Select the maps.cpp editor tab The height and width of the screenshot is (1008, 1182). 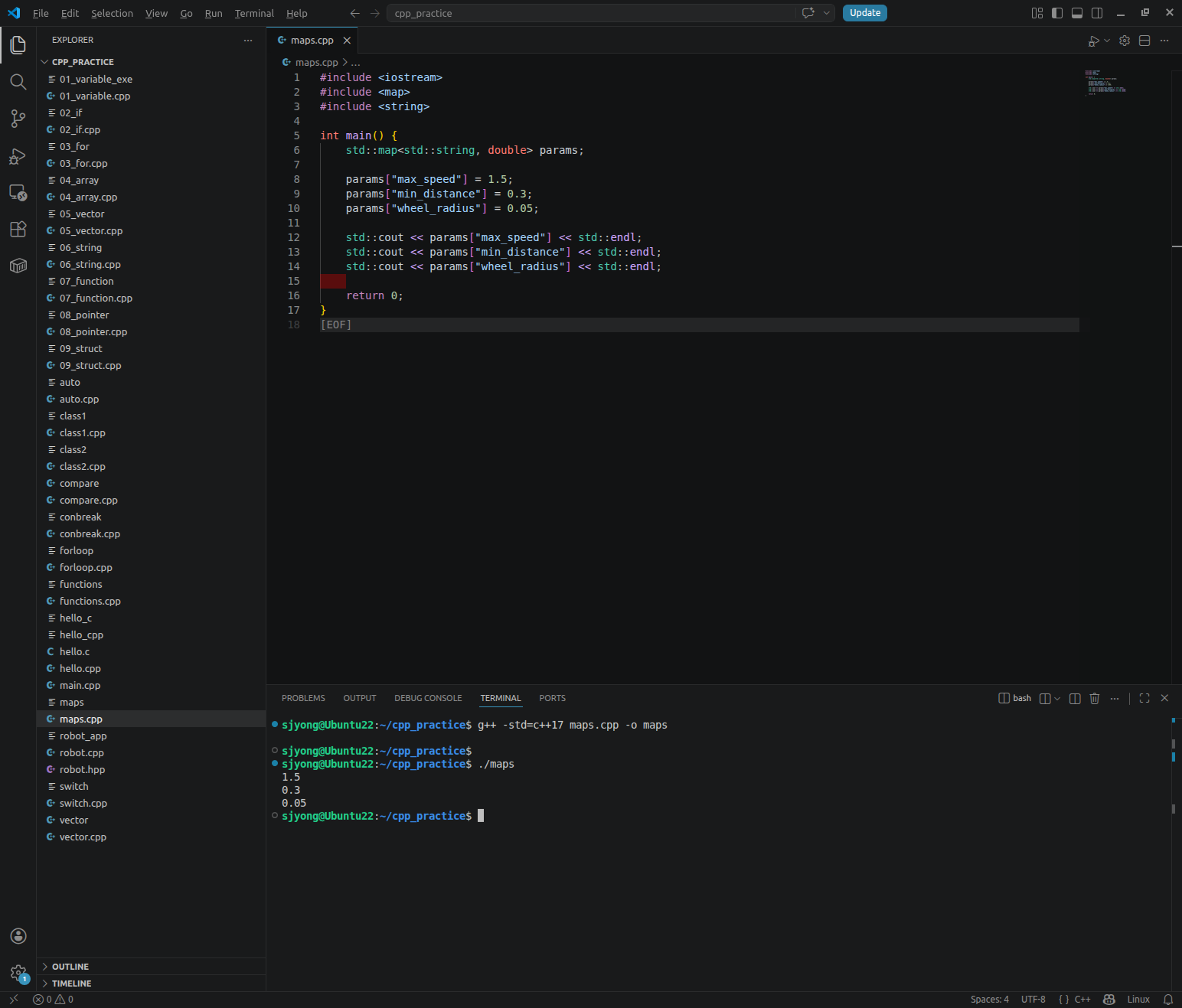pyautogui.click(x=312, y=41)
